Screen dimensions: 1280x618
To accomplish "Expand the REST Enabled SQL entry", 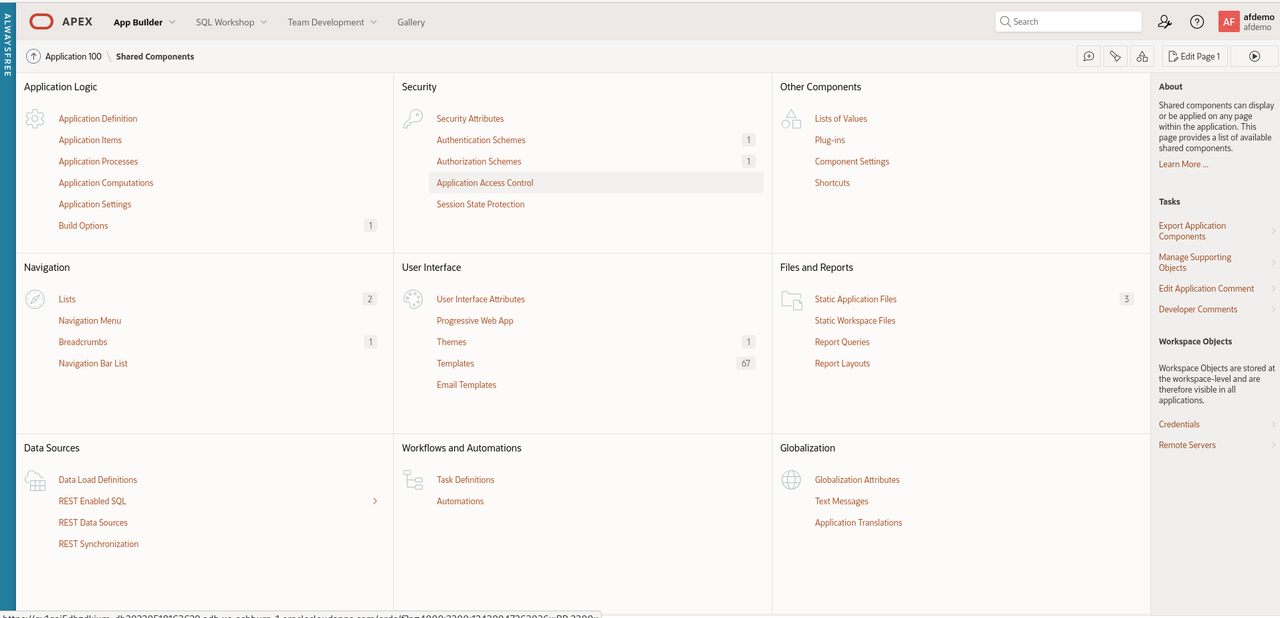I will (375, 500).
